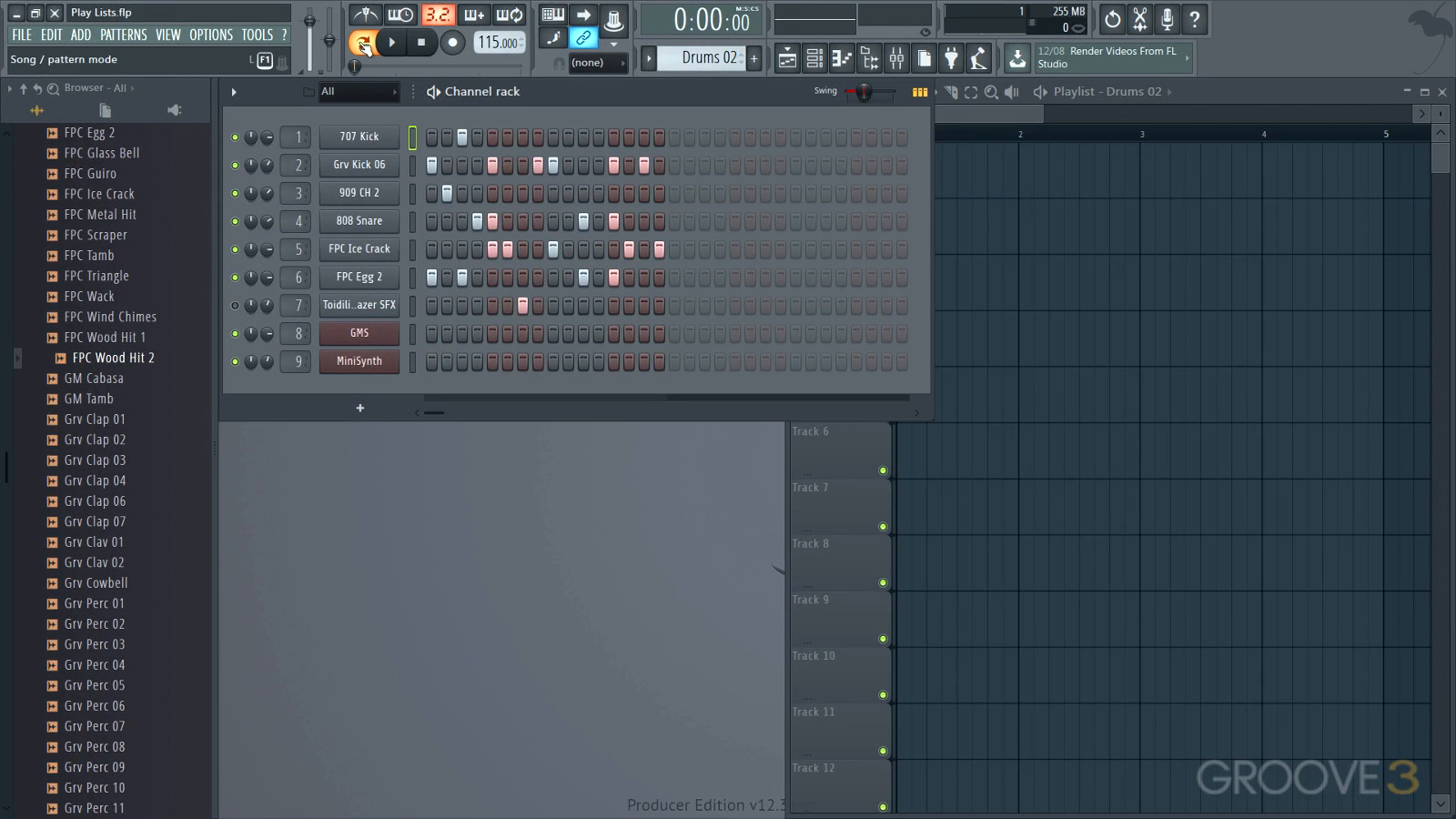Open the OPTIONS menu
Screen dimensions: 1456x819
210,35
